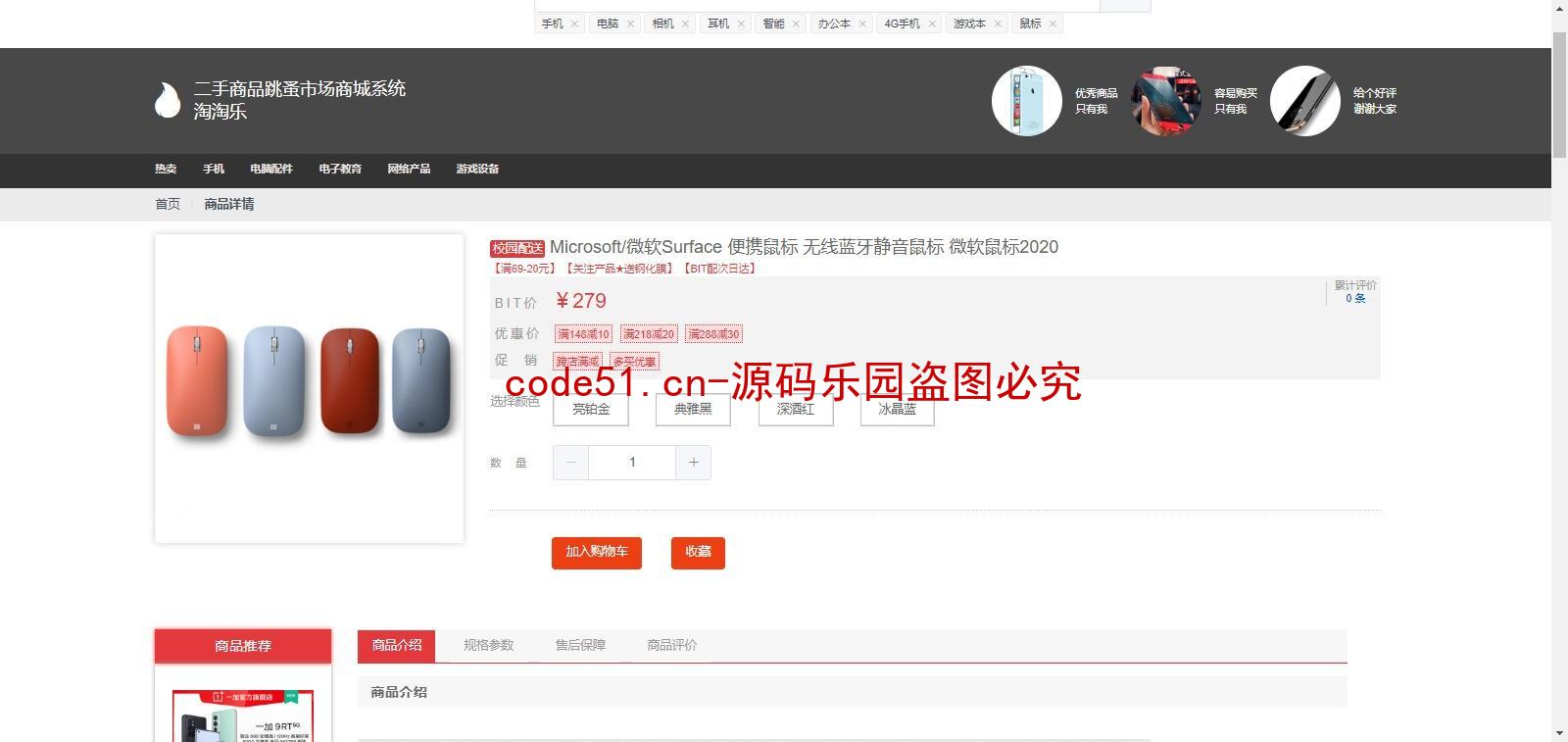This screenshot has height=742, width=1568.
Task: Click the water-drop site logo
Action: (168, 100)
